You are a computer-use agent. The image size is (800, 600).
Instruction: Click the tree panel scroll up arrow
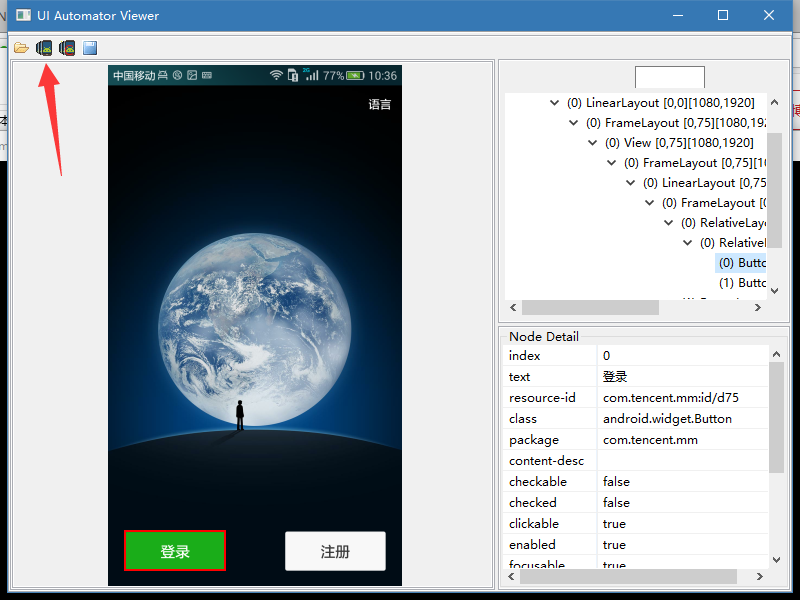(x=774, y=103)
